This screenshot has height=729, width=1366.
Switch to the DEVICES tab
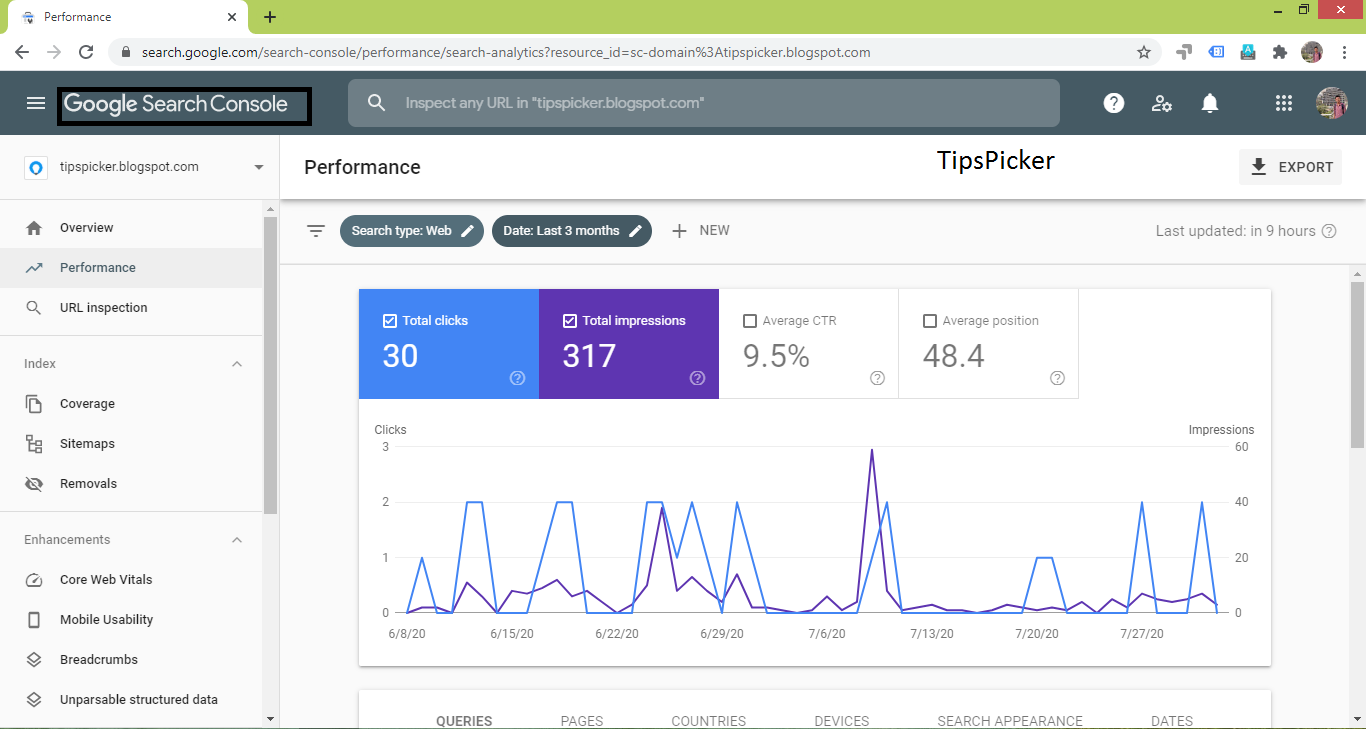coord(842,720)
